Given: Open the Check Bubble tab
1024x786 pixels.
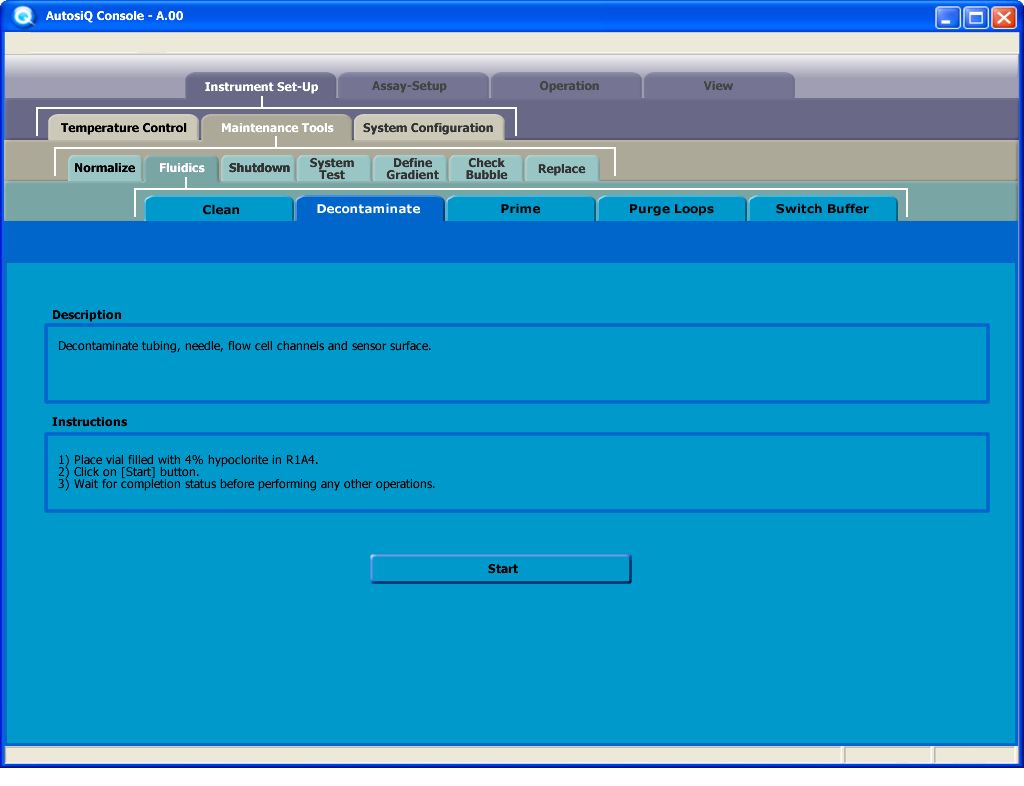Looking at the screenshot, I should click(x=487, y=168).
